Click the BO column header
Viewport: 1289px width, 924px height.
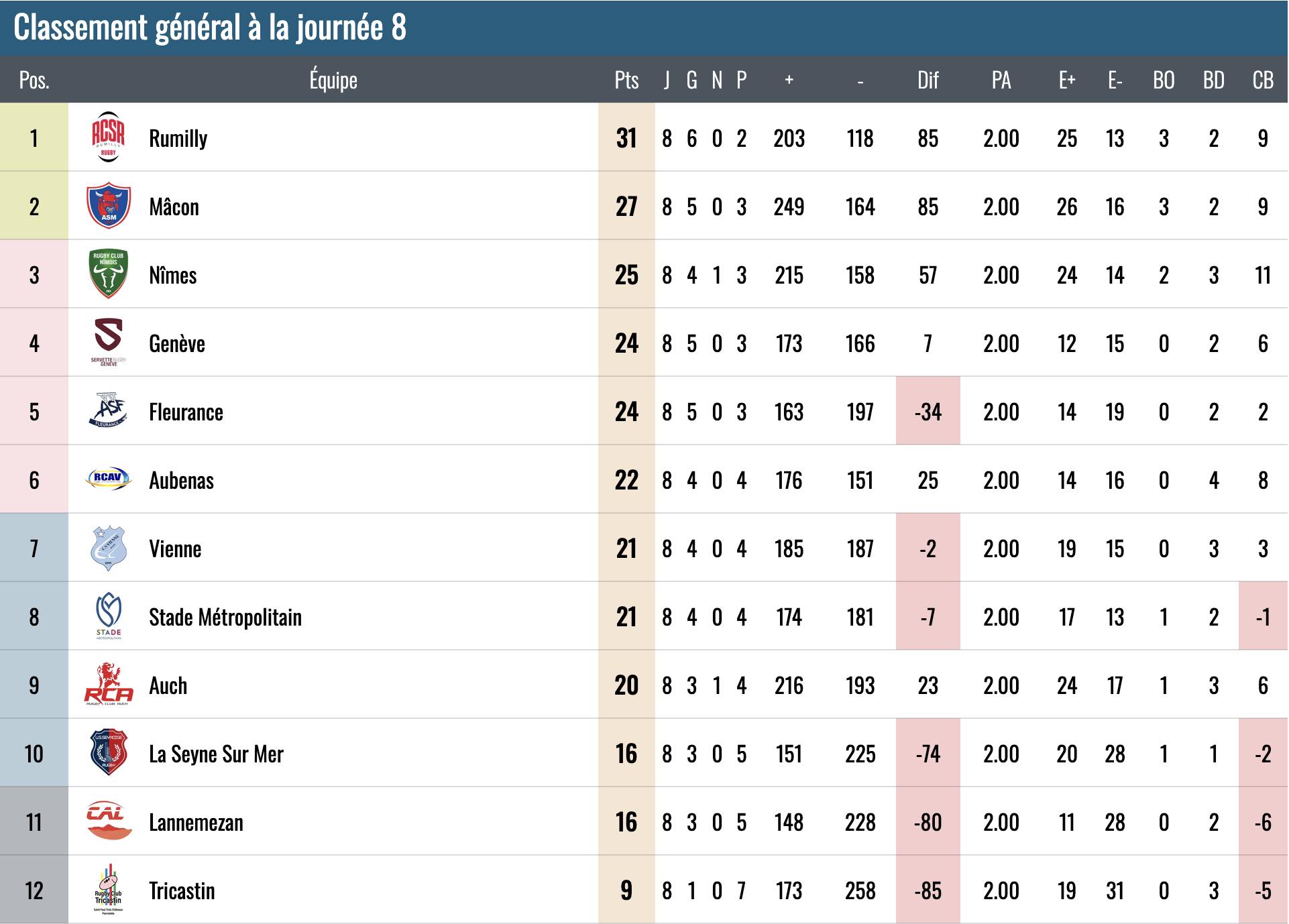[1164, 80]
